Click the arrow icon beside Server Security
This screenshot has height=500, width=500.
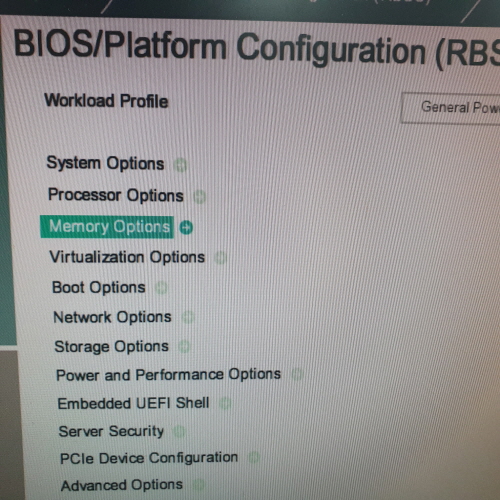pos(179,432)
